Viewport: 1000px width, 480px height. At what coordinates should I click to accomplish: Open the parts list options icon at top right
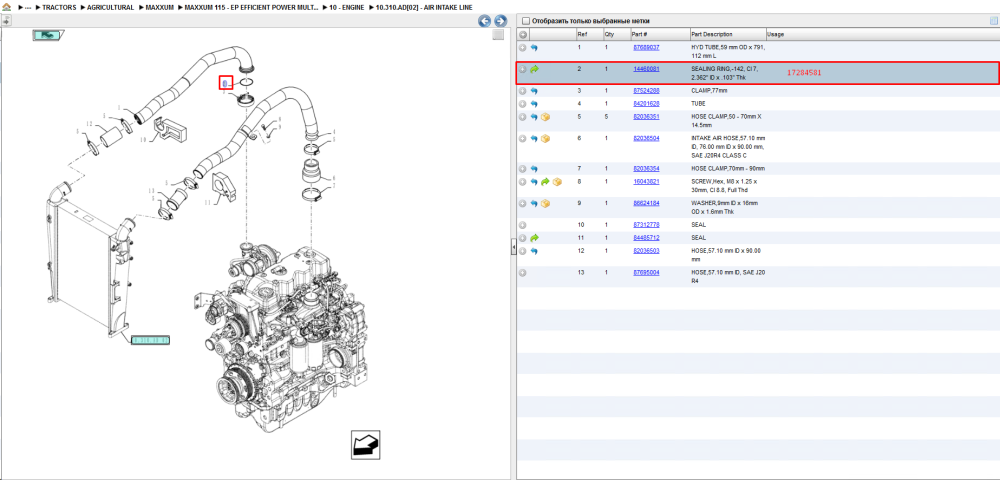tap(993, 20)
